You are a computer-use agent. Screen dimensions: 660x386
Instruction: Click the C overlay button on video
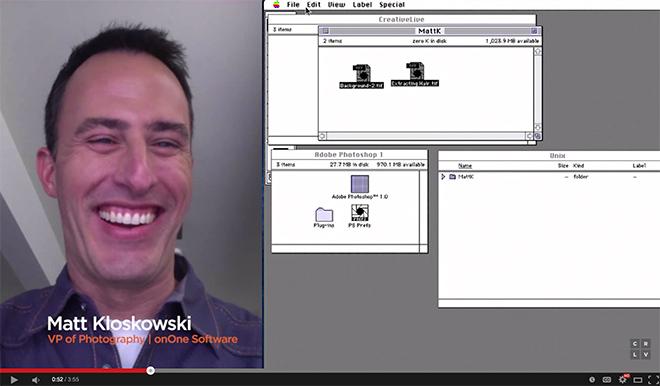pos(634,343)
